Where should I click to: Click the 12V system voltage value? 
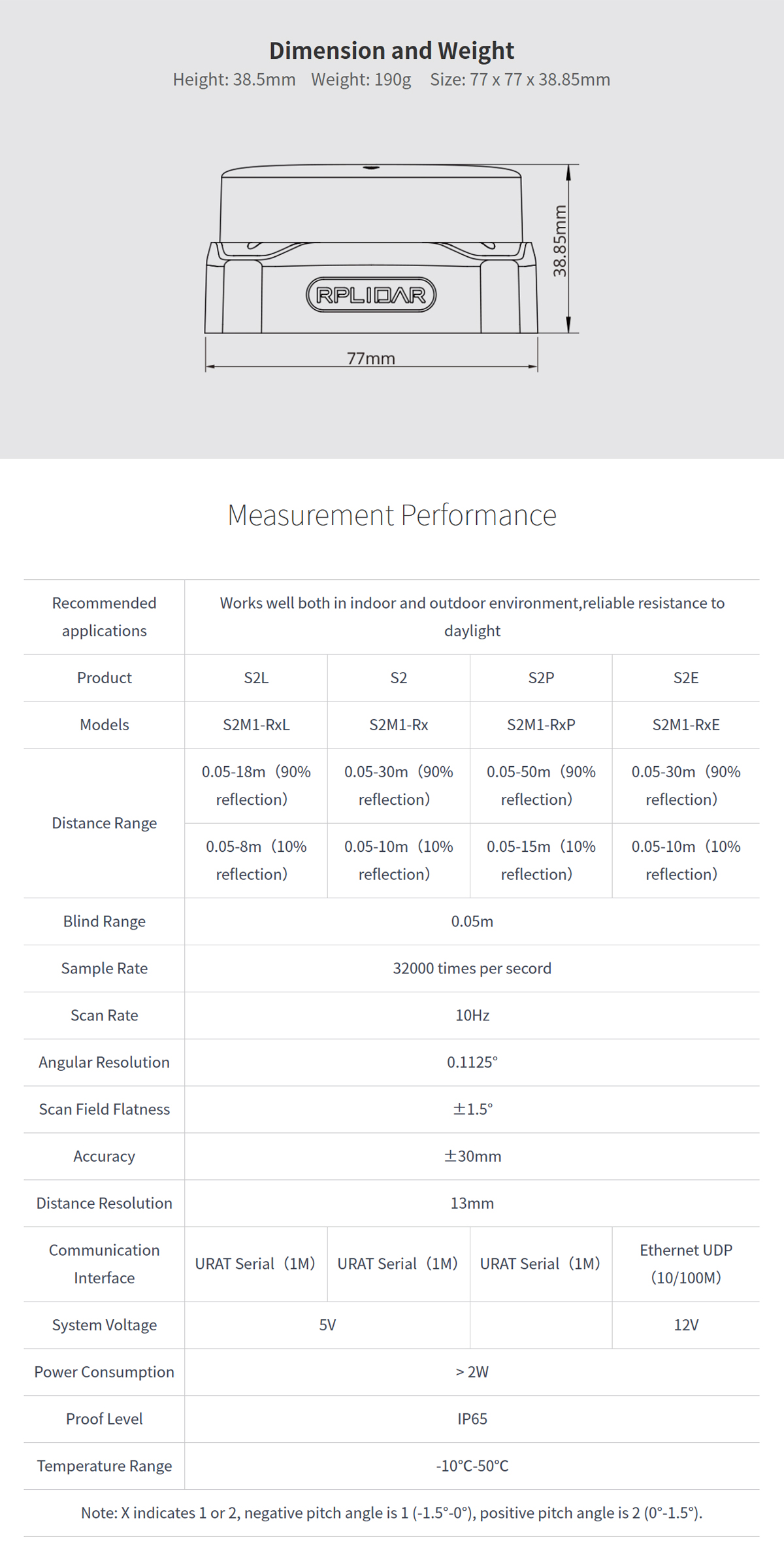686,1325
